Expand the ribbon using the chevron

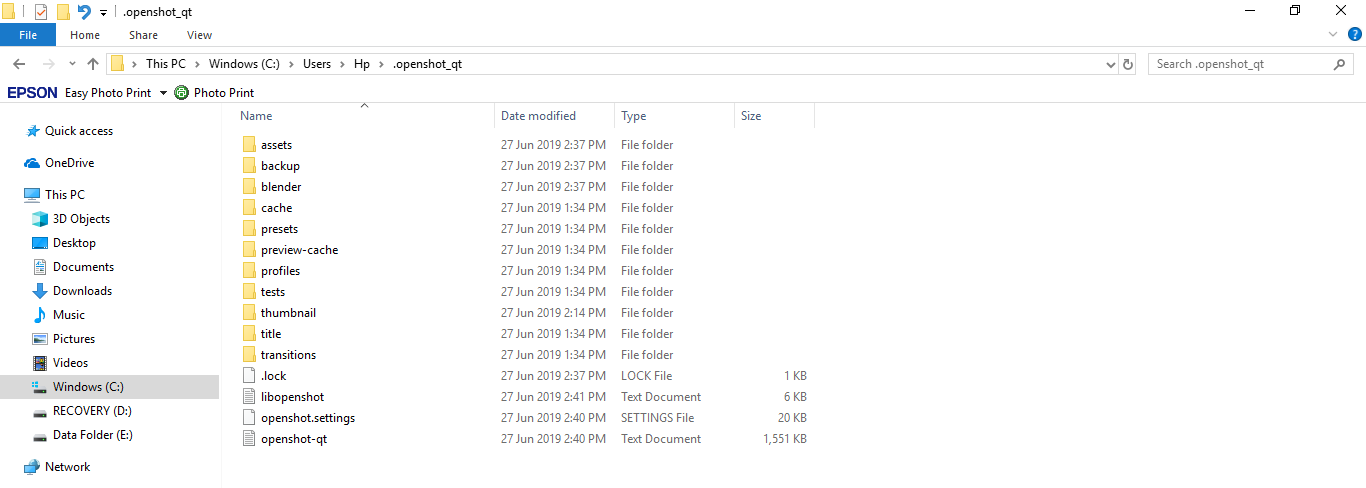coord(1332,34)
